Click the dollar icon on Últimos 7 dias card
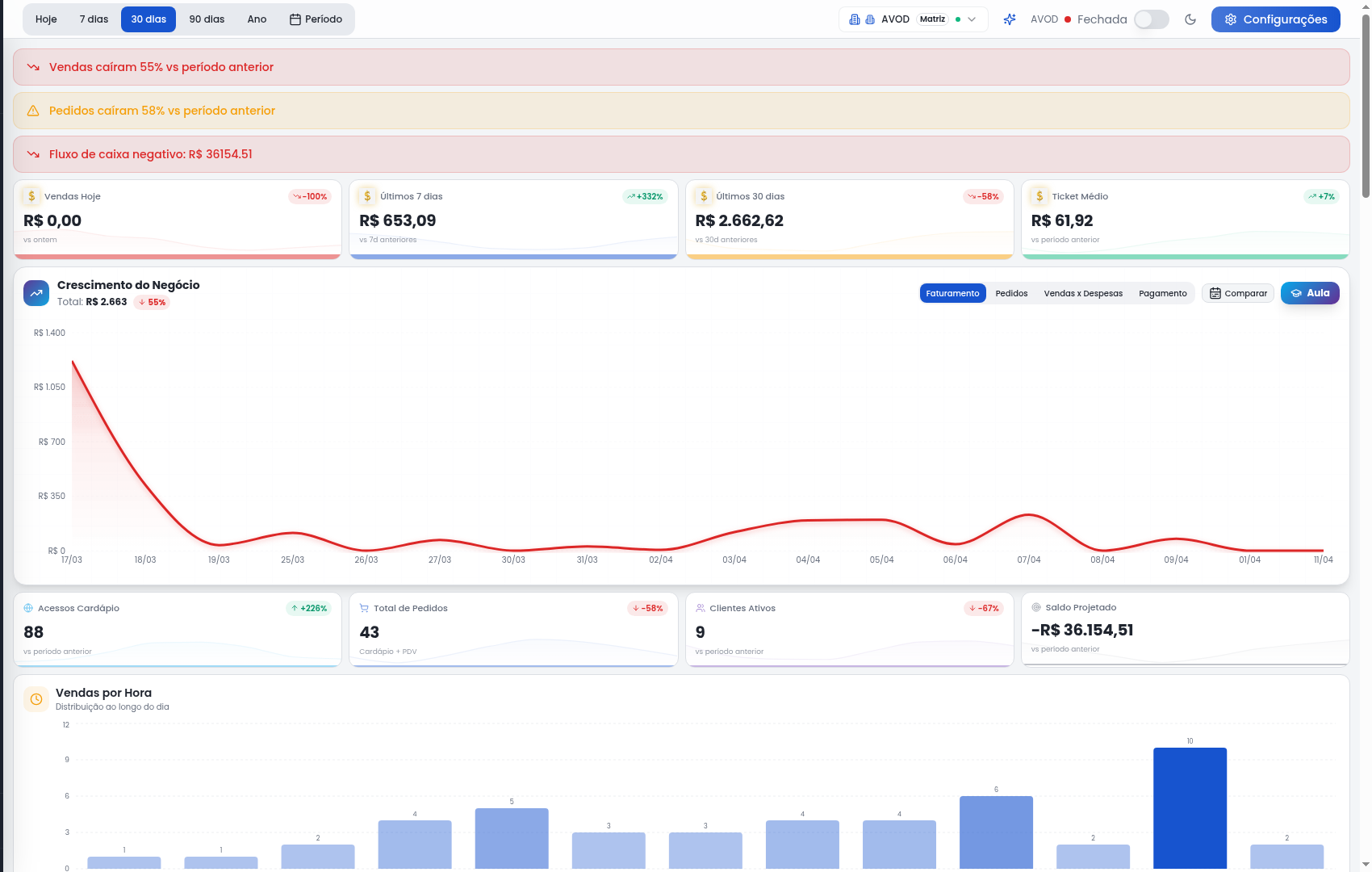The width and height of the screenshot is (1372, 872). 367,196
